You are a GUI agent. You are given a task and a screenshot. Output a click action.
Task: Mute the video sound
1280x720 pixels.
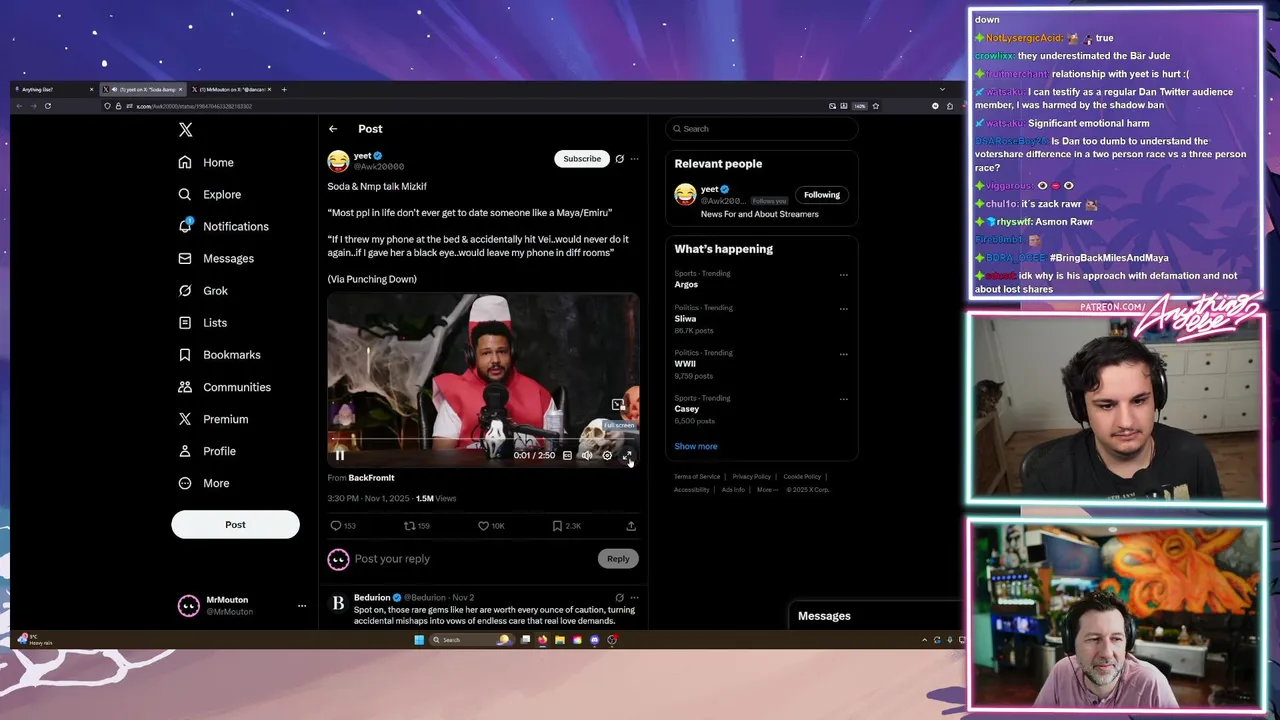(x=587, y=455)
